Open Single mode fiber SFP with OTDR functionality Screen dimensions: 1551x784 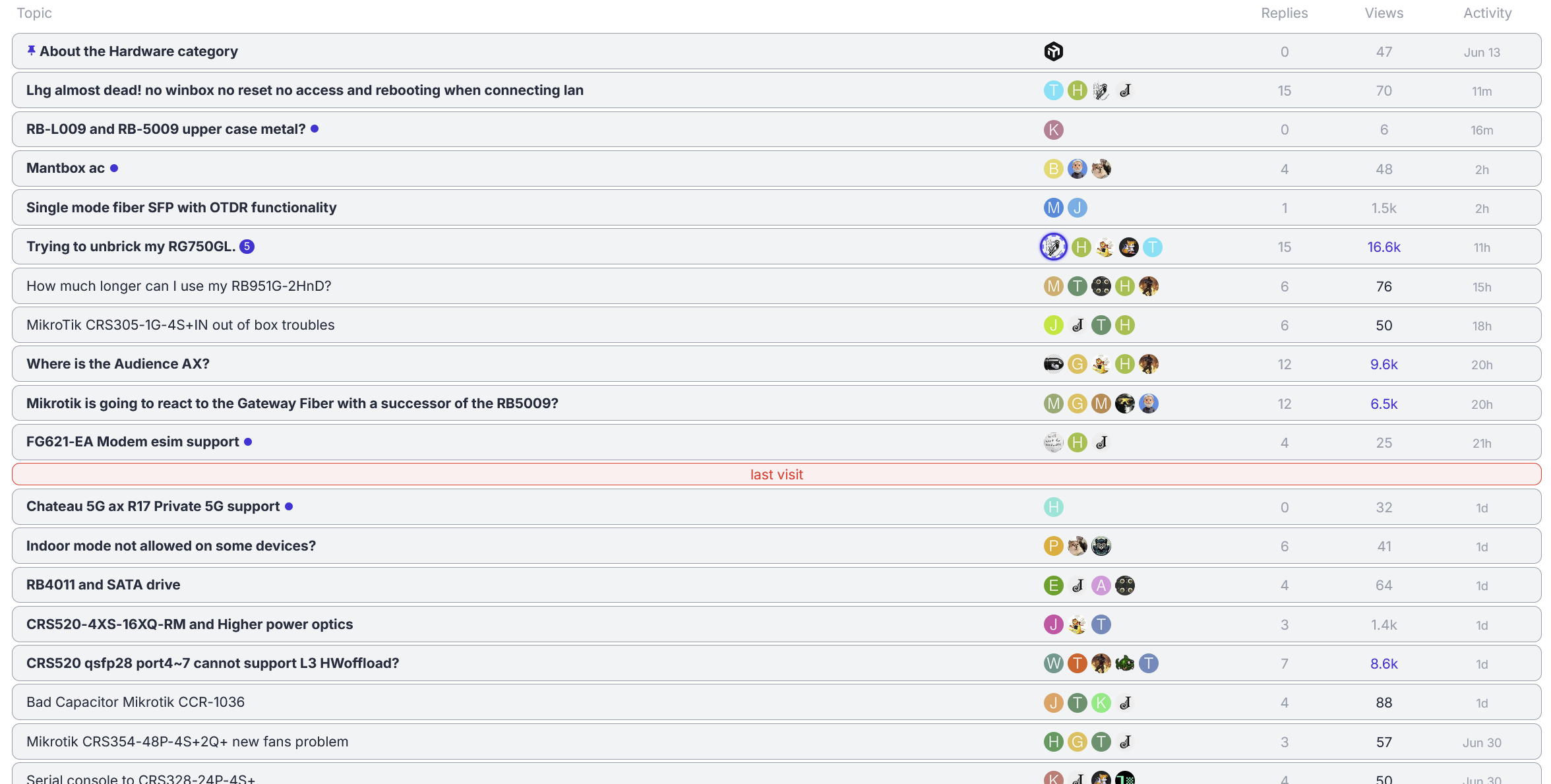(181, 208)
